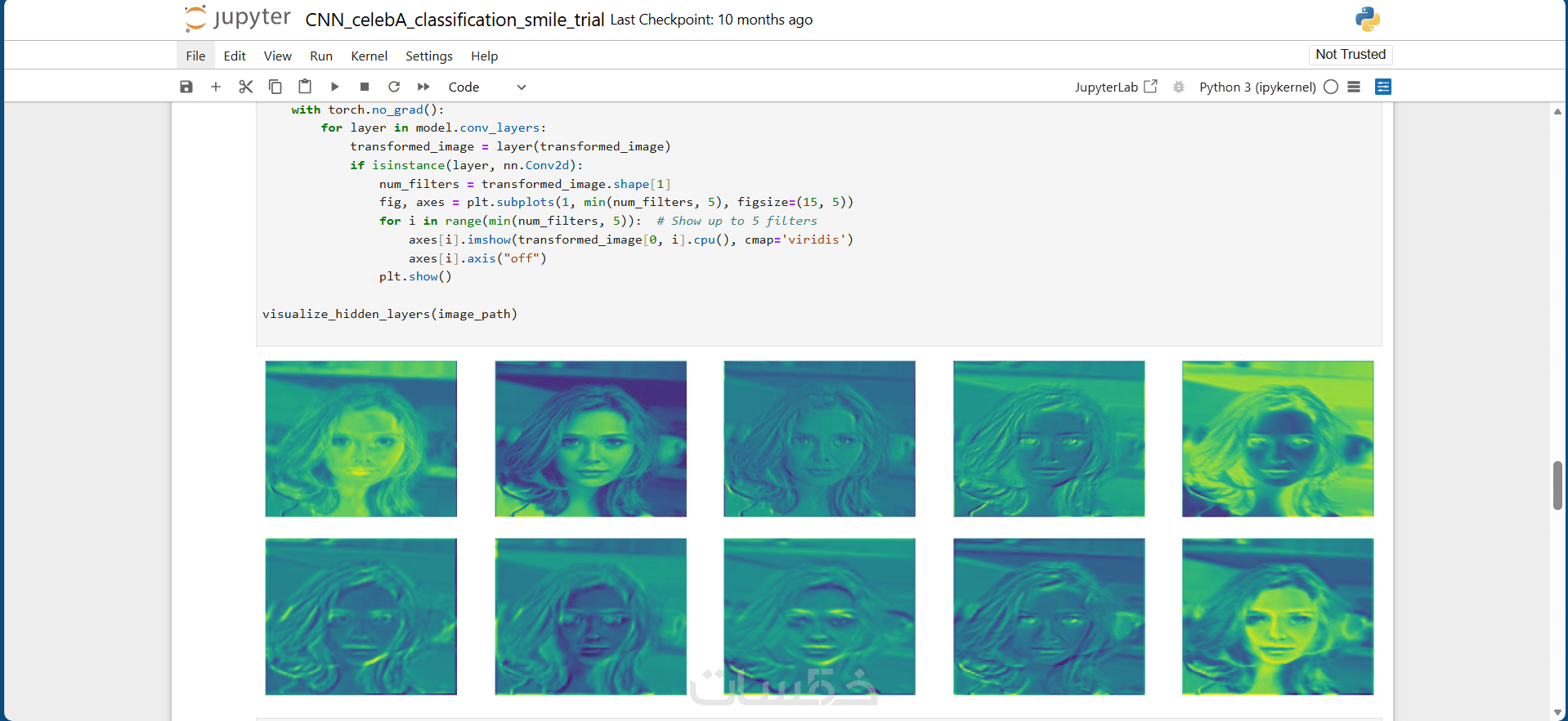This screenshot has height=721, width=1568.
Task: Click the 'transformed_image = layer(transformed_image)' line
Action: pyautogui.click(x=510, y=146)
